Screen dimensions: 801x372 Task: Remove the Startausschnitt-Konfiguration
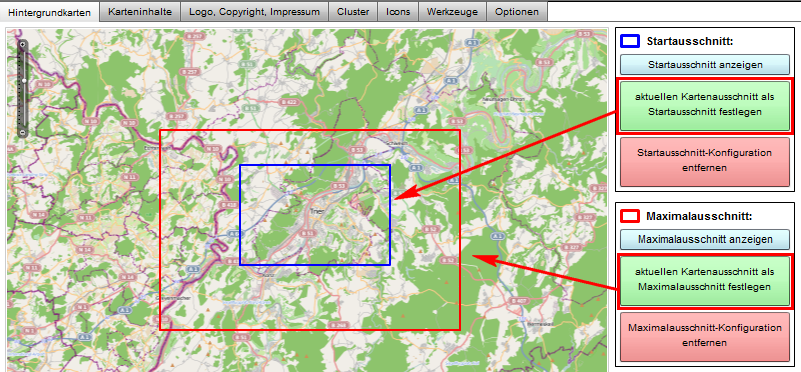click(x=705, y=161)
